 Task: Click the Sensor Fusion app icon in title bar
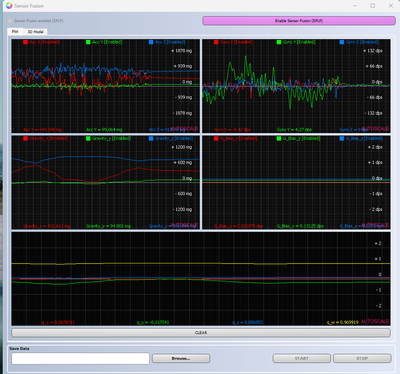pyautogui.click(x=9, y=6)
